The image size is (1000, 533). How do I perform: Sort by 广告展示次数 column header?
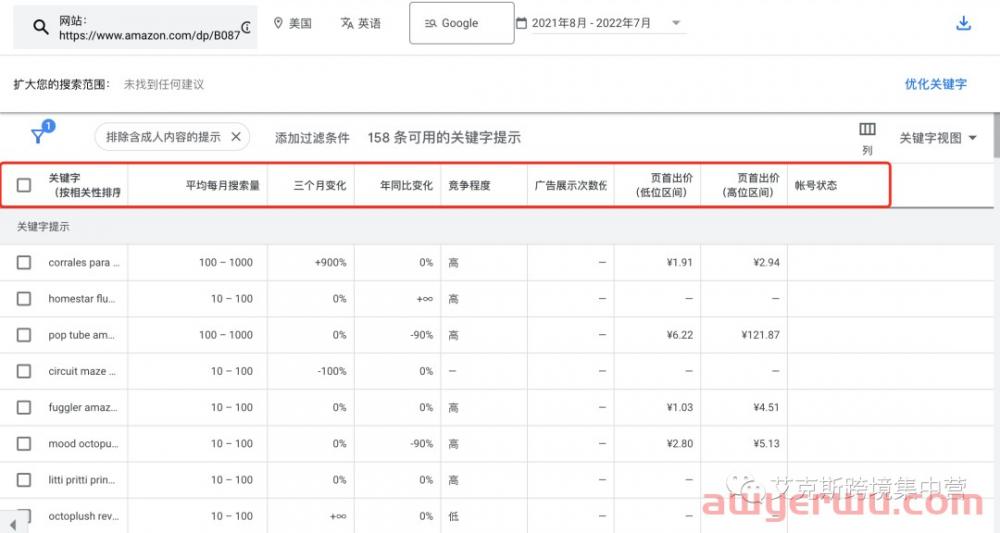click(x=571, y=185)
